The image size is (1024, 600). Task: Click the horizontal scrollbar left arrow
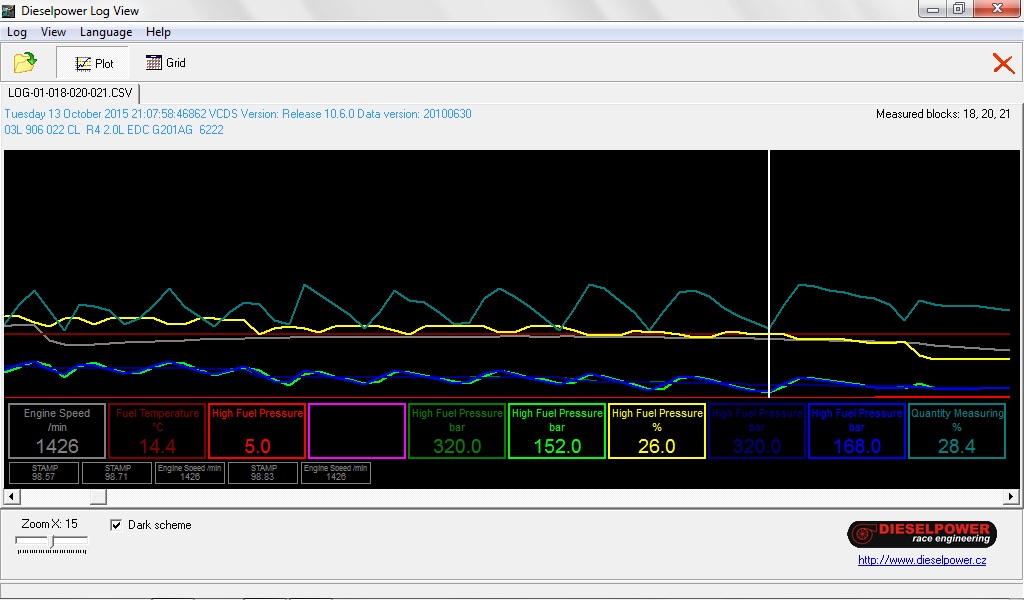point(12,497)
